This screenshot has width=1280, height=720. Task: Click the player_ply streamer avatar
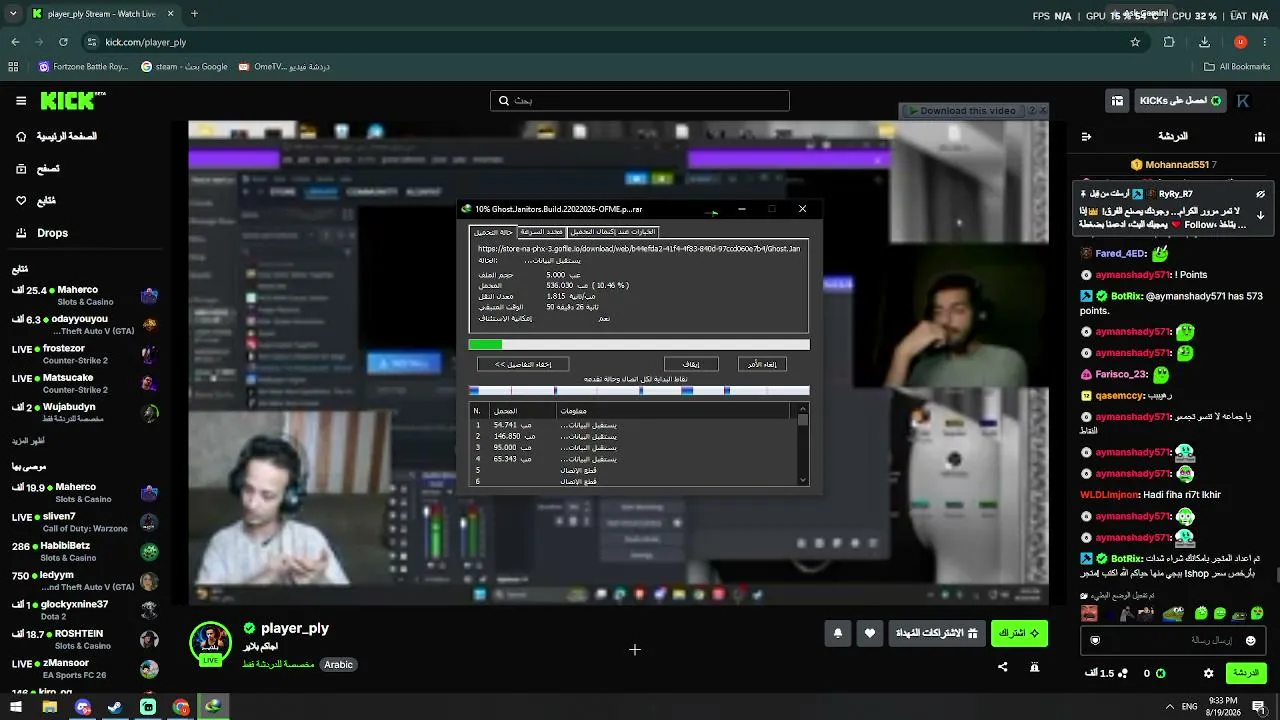click(211, 643)
